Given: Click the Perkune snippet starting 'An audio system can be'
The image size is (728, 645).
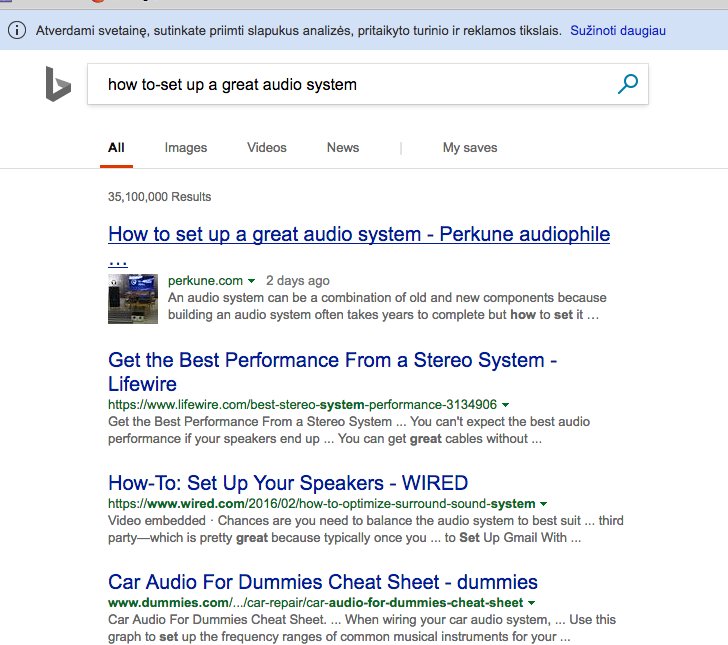Looking at the screenshot, I should 387,306.
